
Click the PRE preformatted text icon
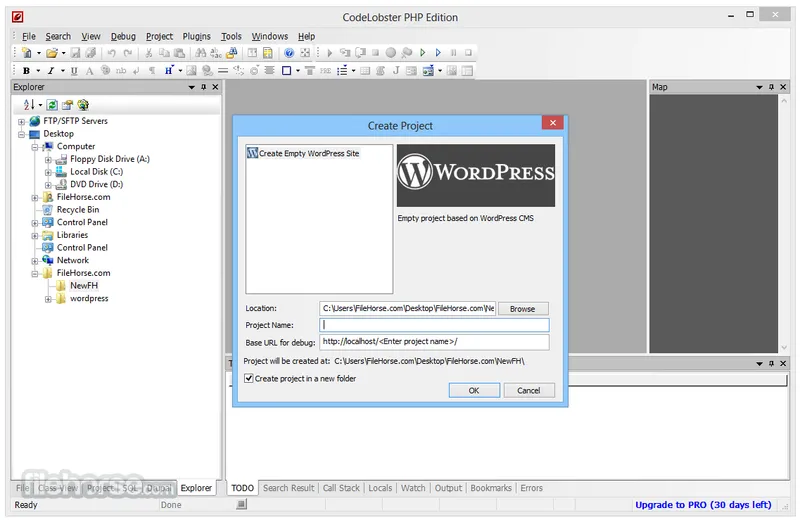point(326,71)
